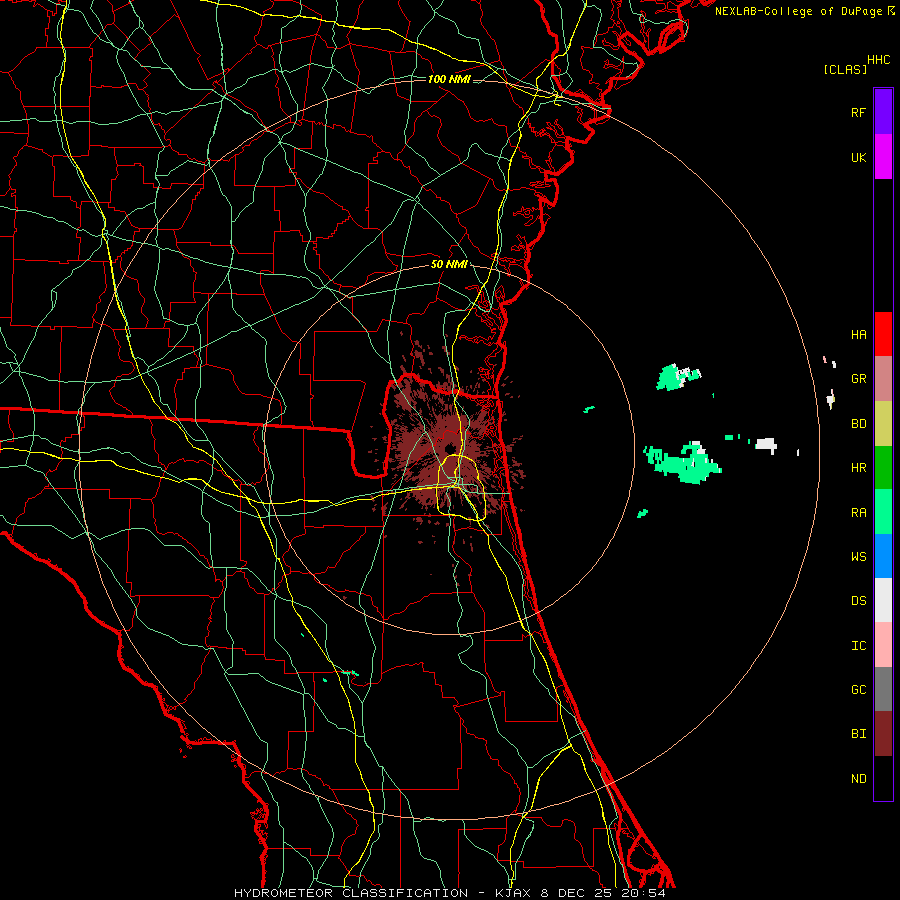Click the HA legend label

(x=858, y=335)
